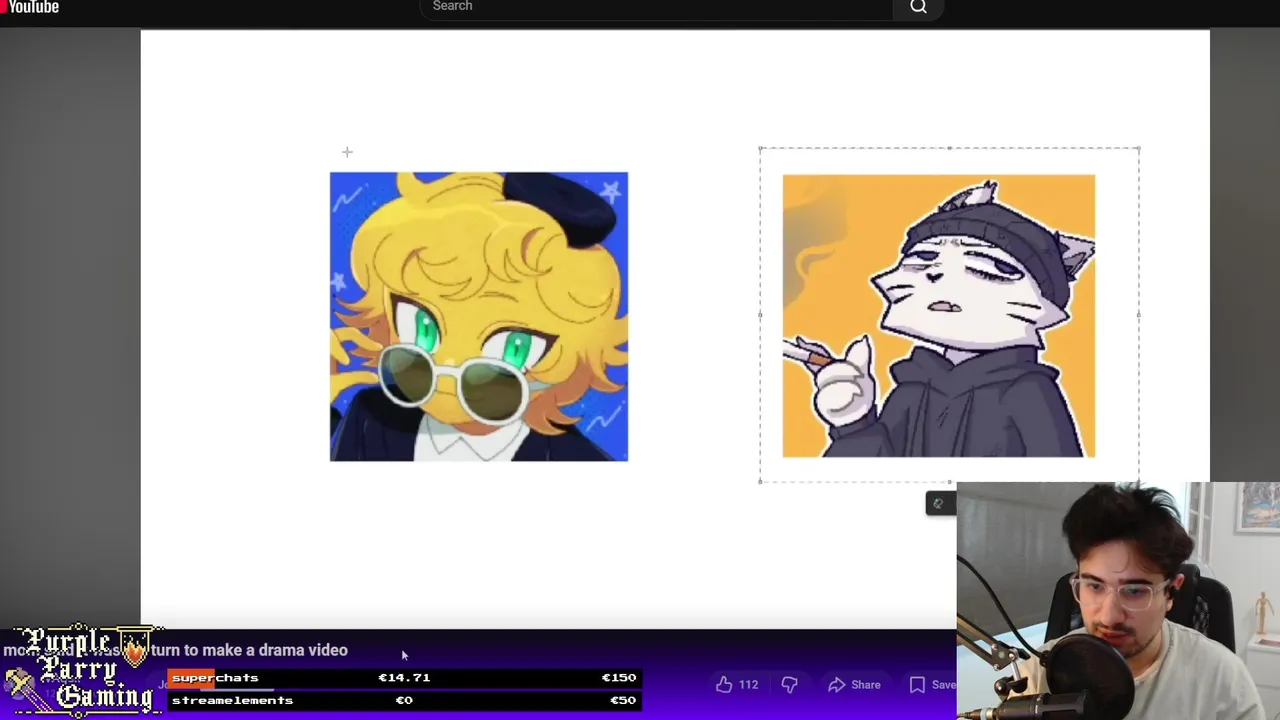Screen dimensions: 1280x720
Task: Click the YouTube logo
Action: tap(30, 7)
